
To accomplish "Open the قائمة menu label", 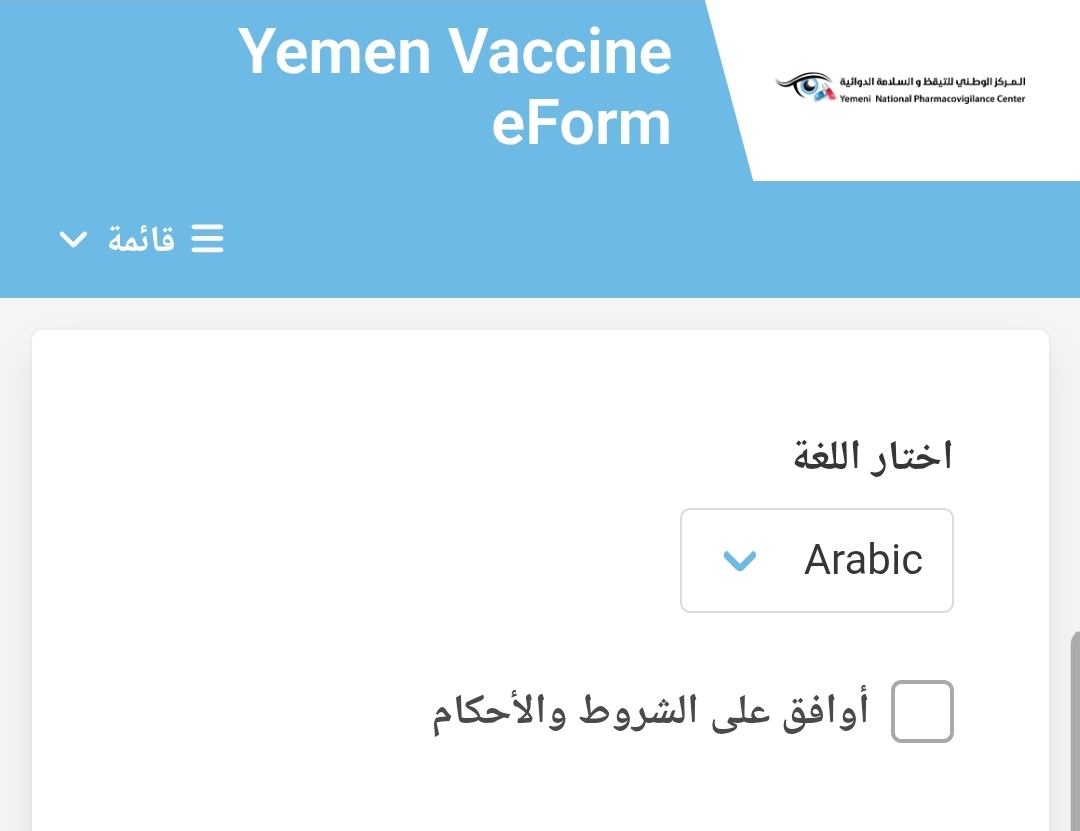I will click(x=141, y=238).
